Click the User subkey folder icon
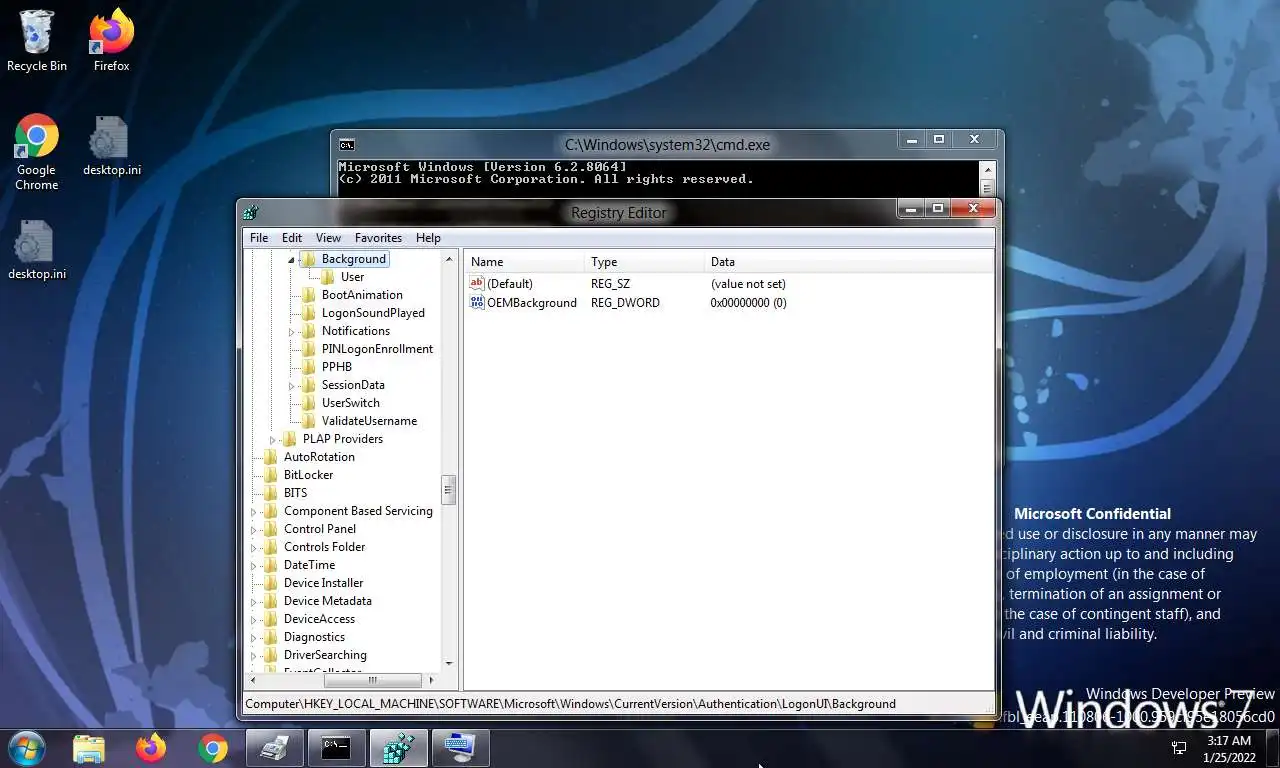The width and height of the screenshot is (1280, 768). 327,277
